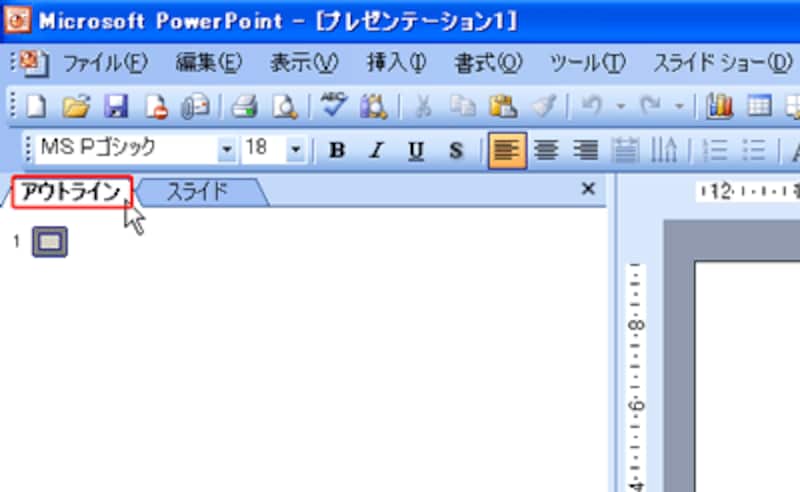Open the ツール(T) menu
Image resolution: width=800 pixels, height=492 pixels.
coord(587,63)
